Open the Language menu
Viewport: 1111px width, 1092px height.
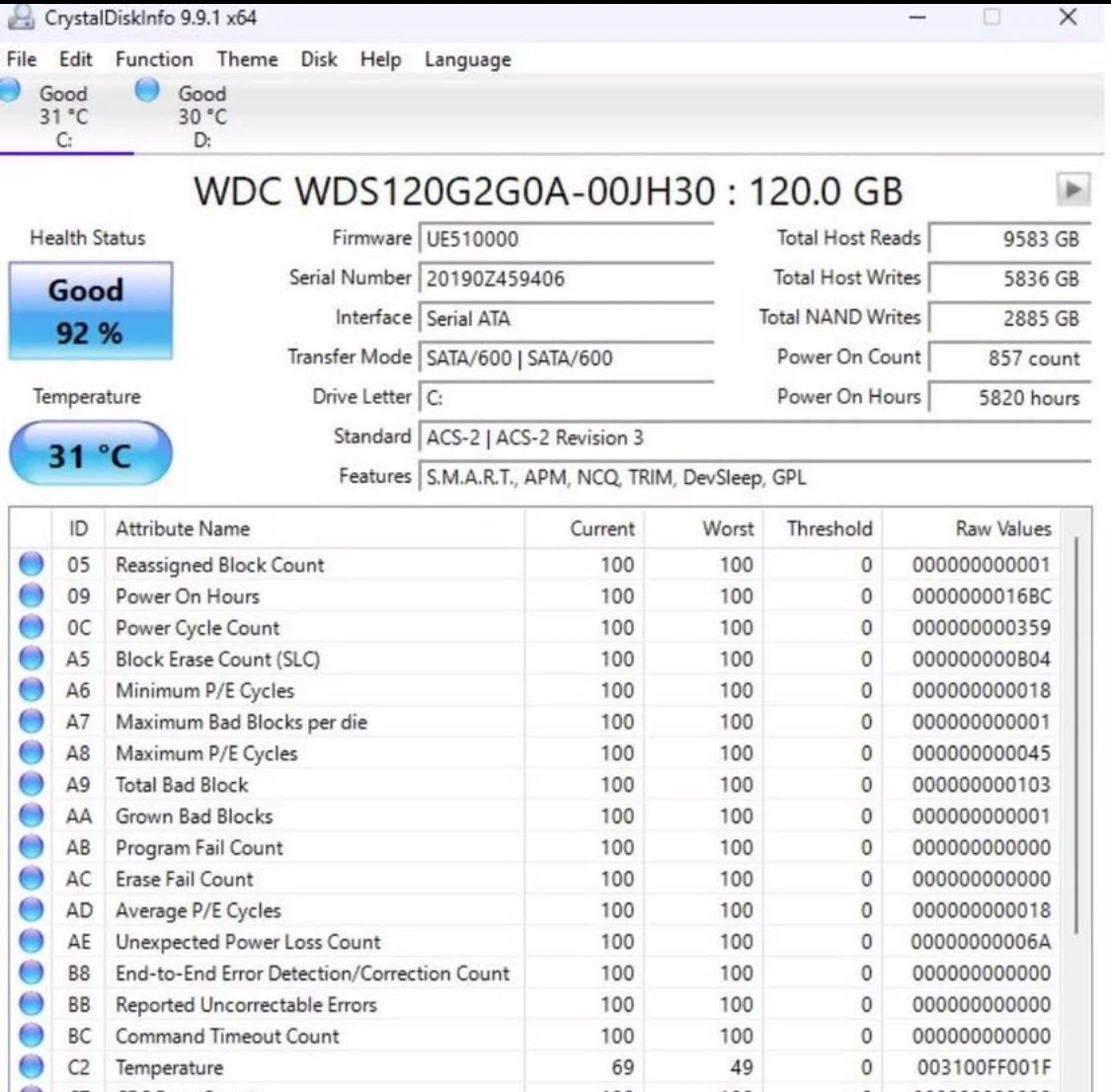[468, 59]
